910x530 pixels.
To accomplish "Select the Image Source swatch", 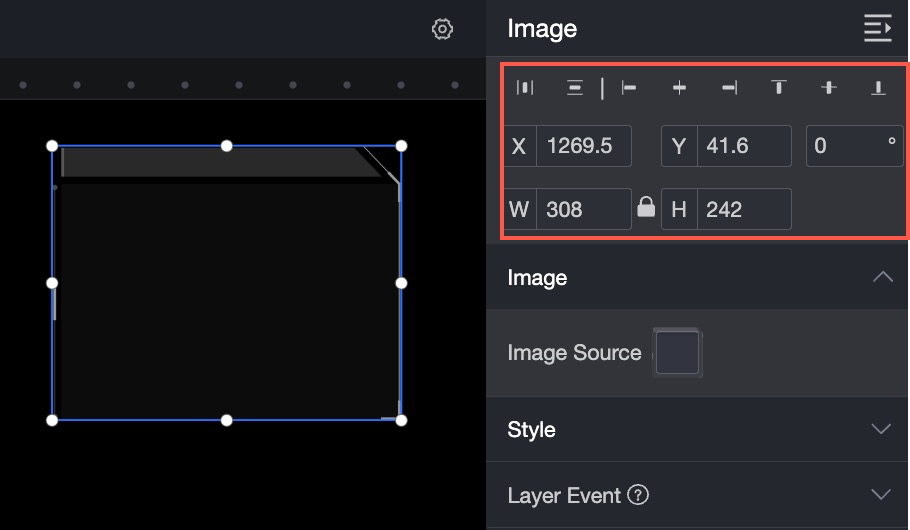I will tap(677, 352).
